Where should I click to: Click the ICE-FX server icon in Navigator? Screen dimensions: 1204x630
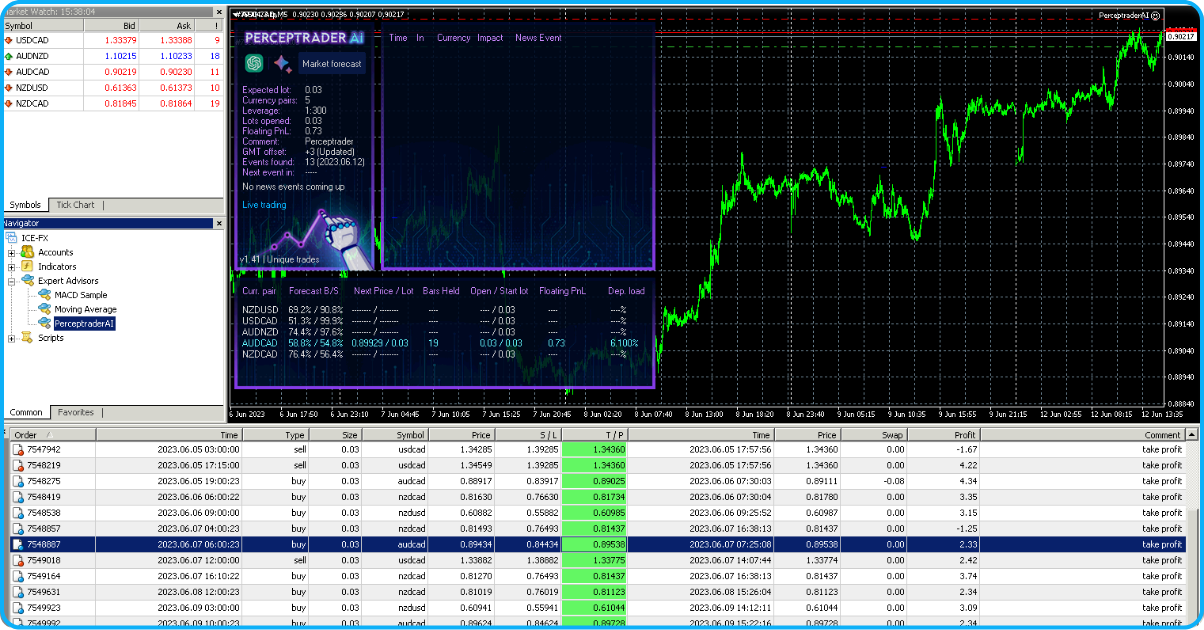pyautogui.click(x=12, y=238)
